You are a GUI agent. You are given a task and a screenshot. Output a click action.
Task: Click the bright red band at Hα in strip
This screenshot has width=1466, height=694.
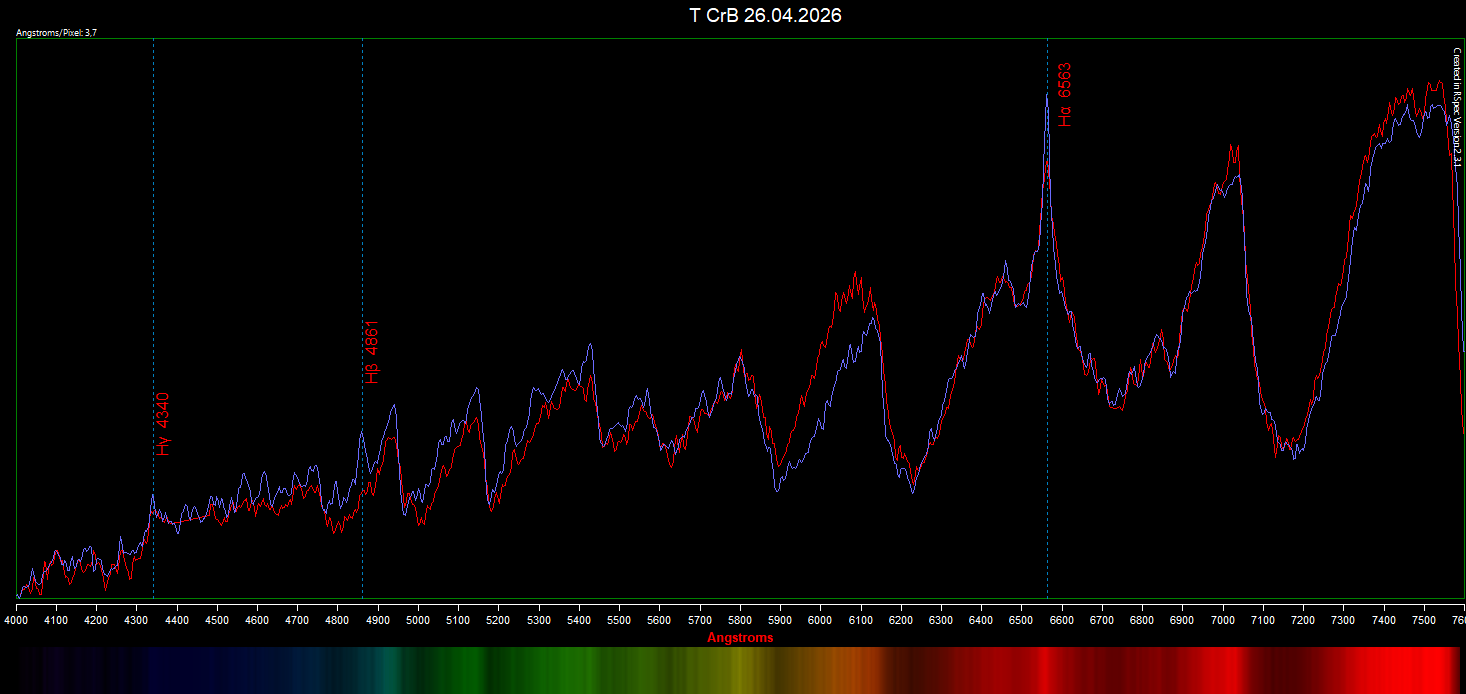1046,669
